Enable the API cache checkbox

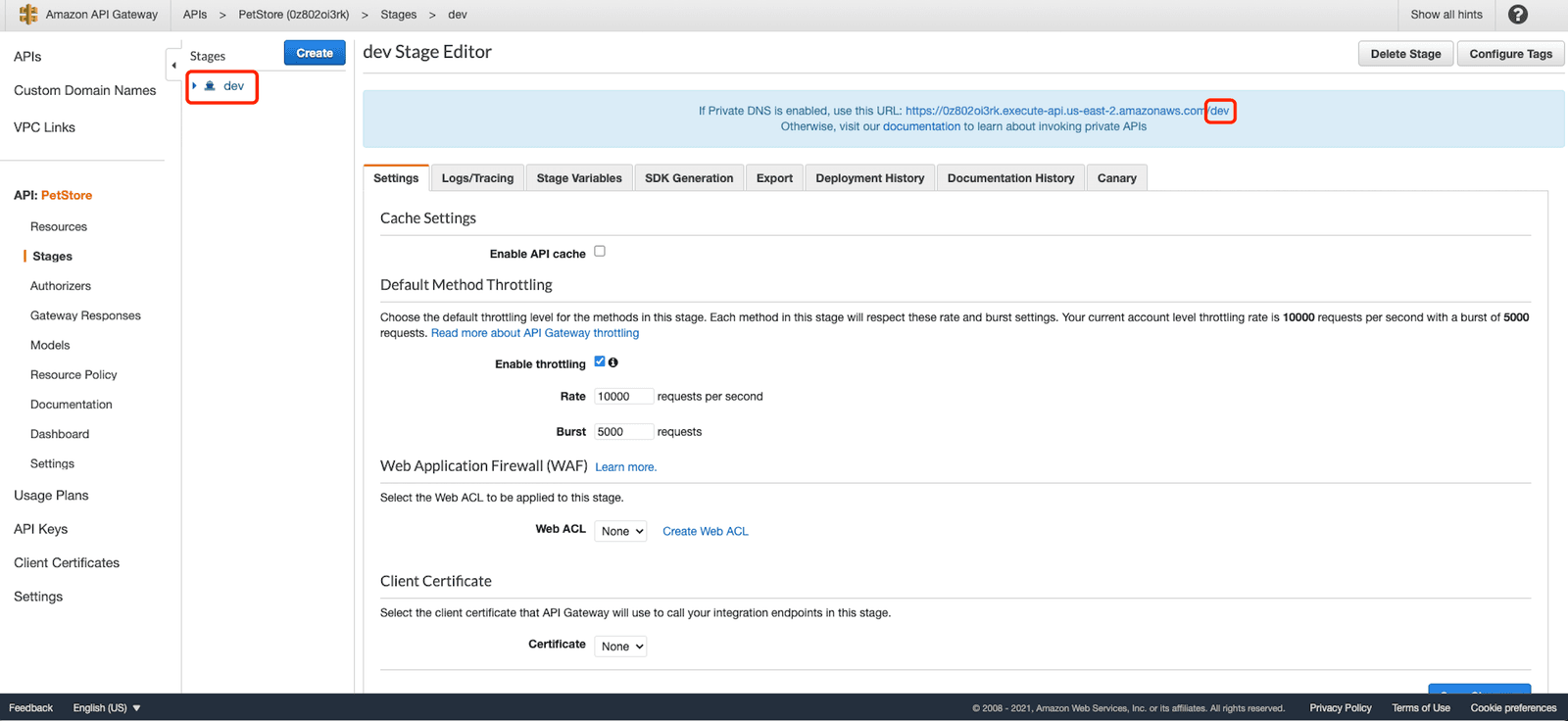pos(600,251)
